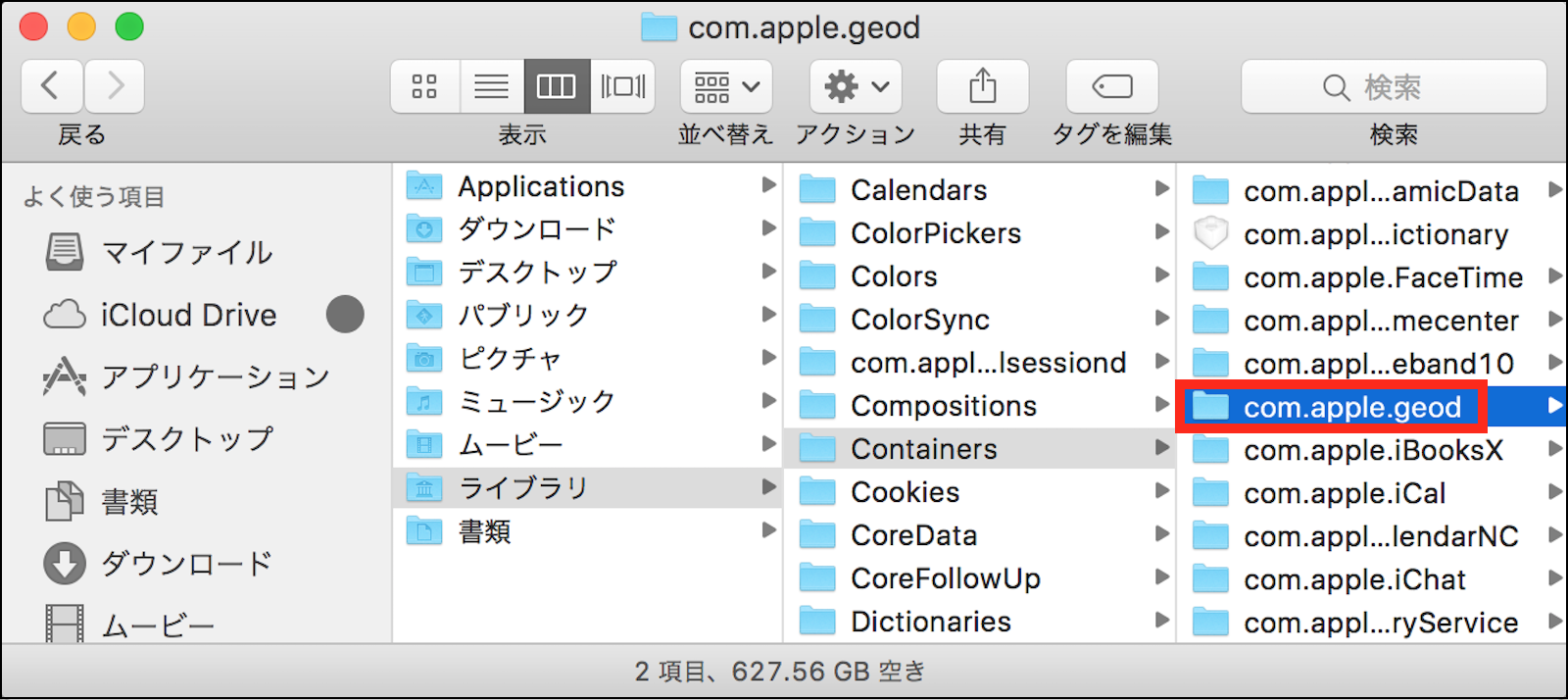Select the Applications folder
Image resolution: width=1568 pixels, height=700 pixels.
(541, 186)
